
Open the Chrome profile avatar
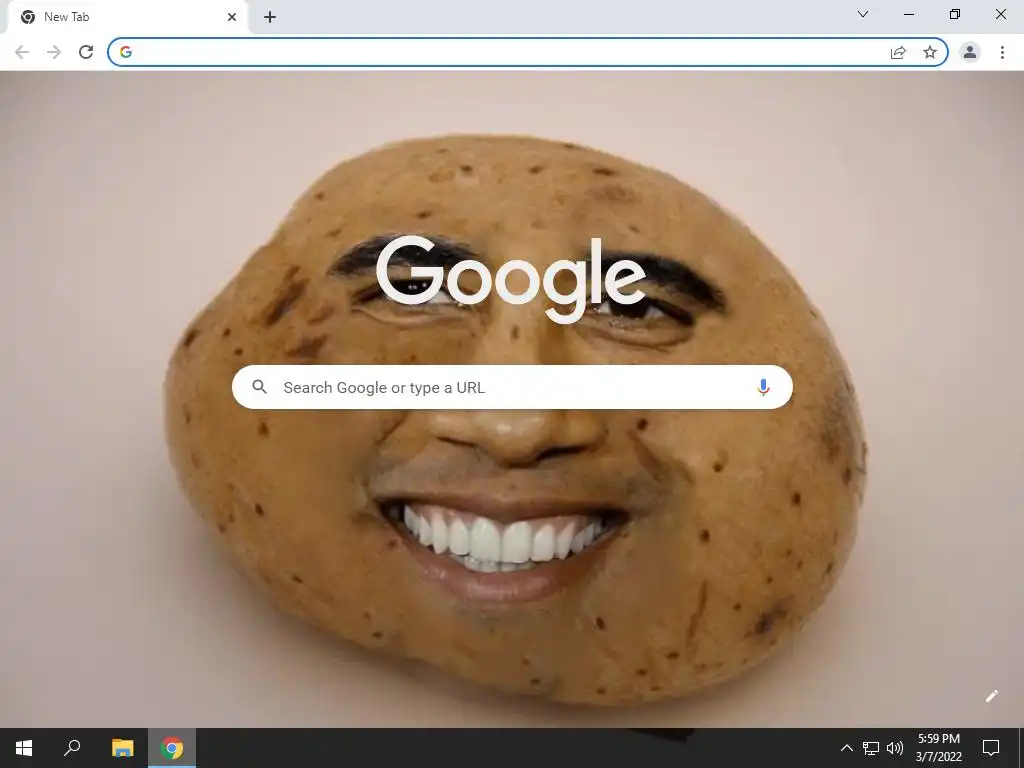[x=970, y=52]
